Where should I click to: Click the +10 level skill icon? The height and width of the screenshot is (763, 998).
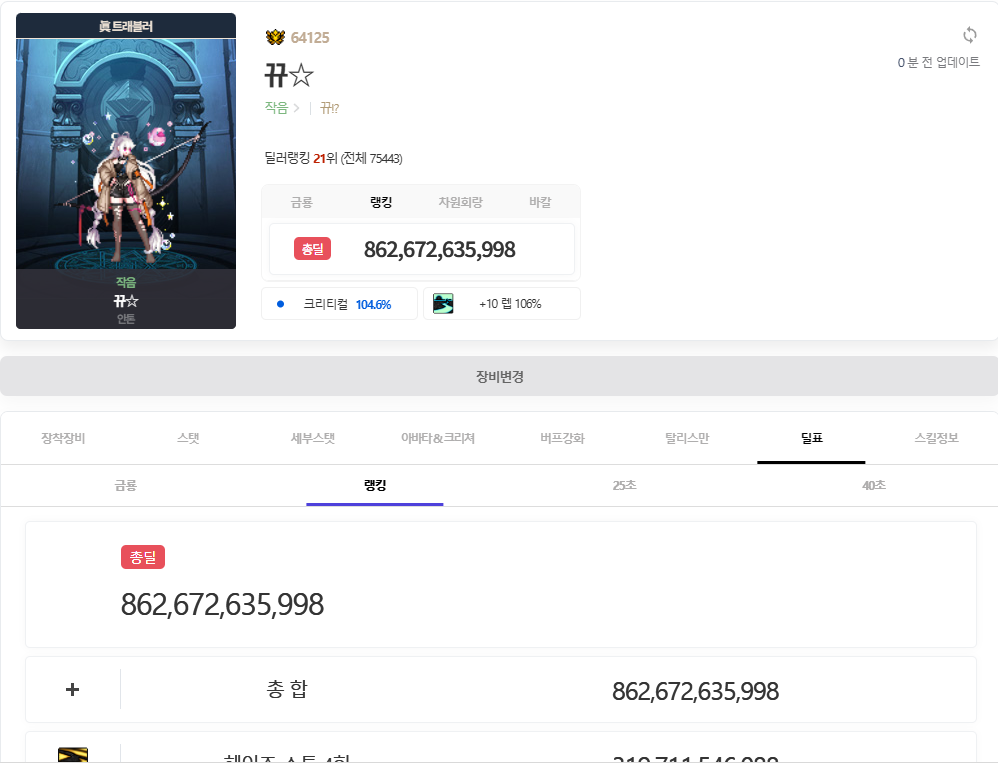click(x=443, y=304)
